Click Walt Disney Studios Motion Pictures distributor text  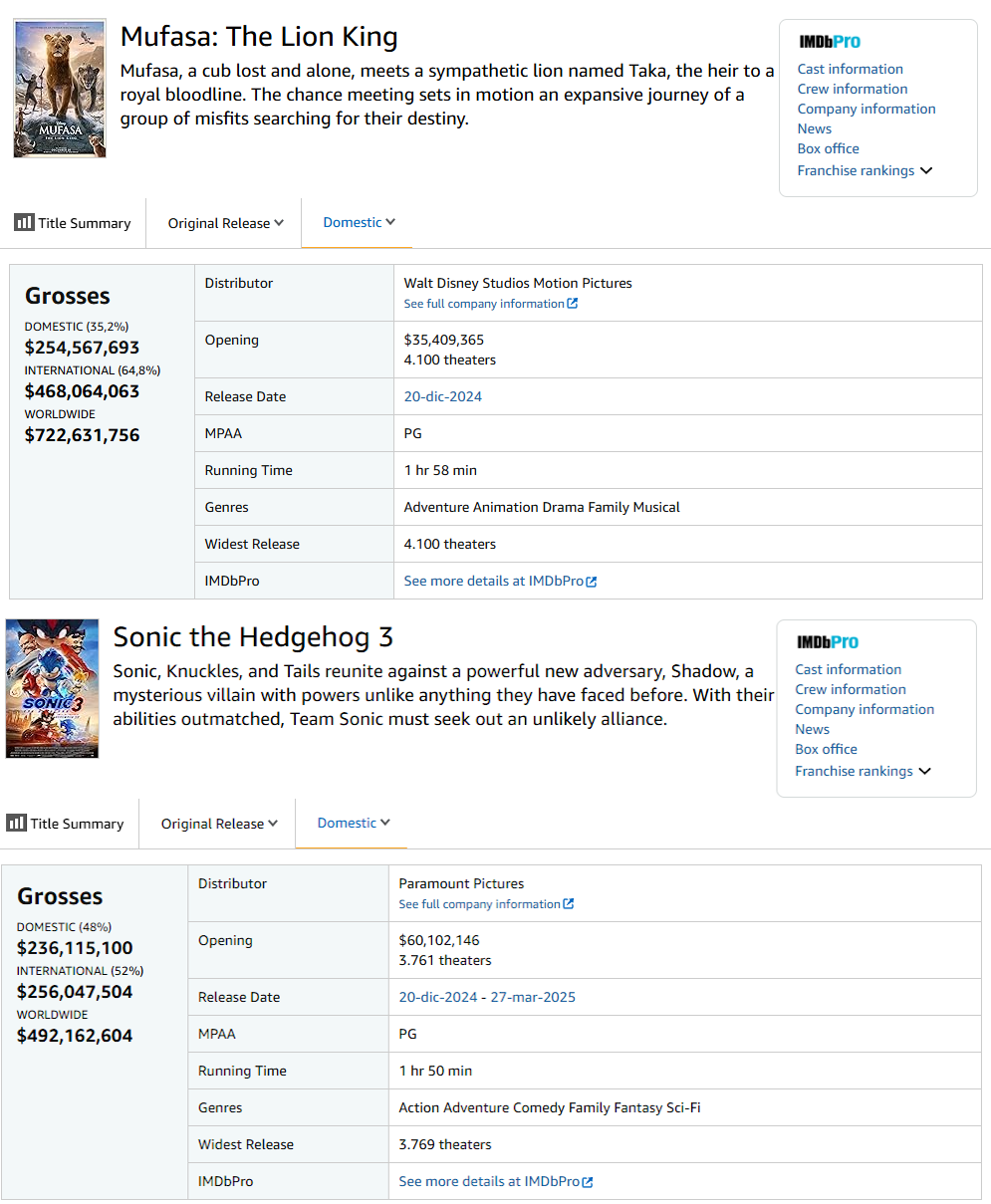click(x=518, y=283)
